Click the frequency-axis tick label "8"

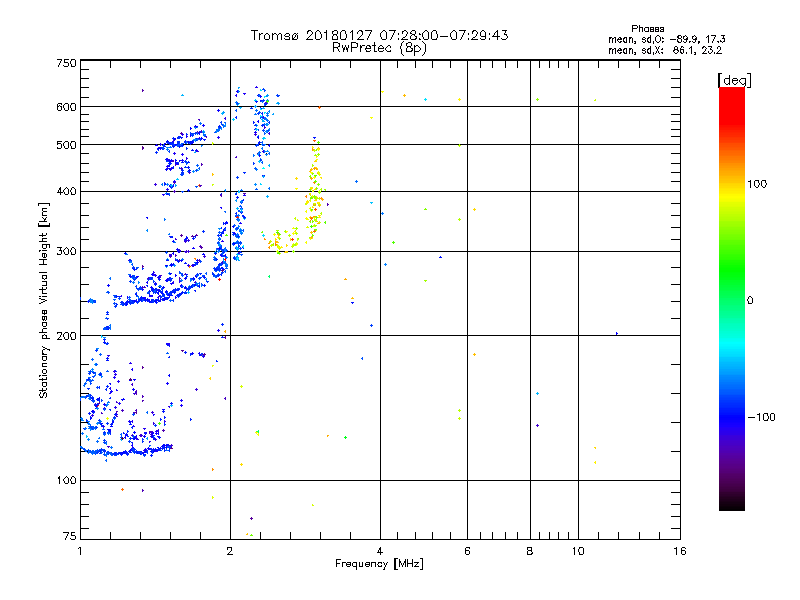(530, 551)
